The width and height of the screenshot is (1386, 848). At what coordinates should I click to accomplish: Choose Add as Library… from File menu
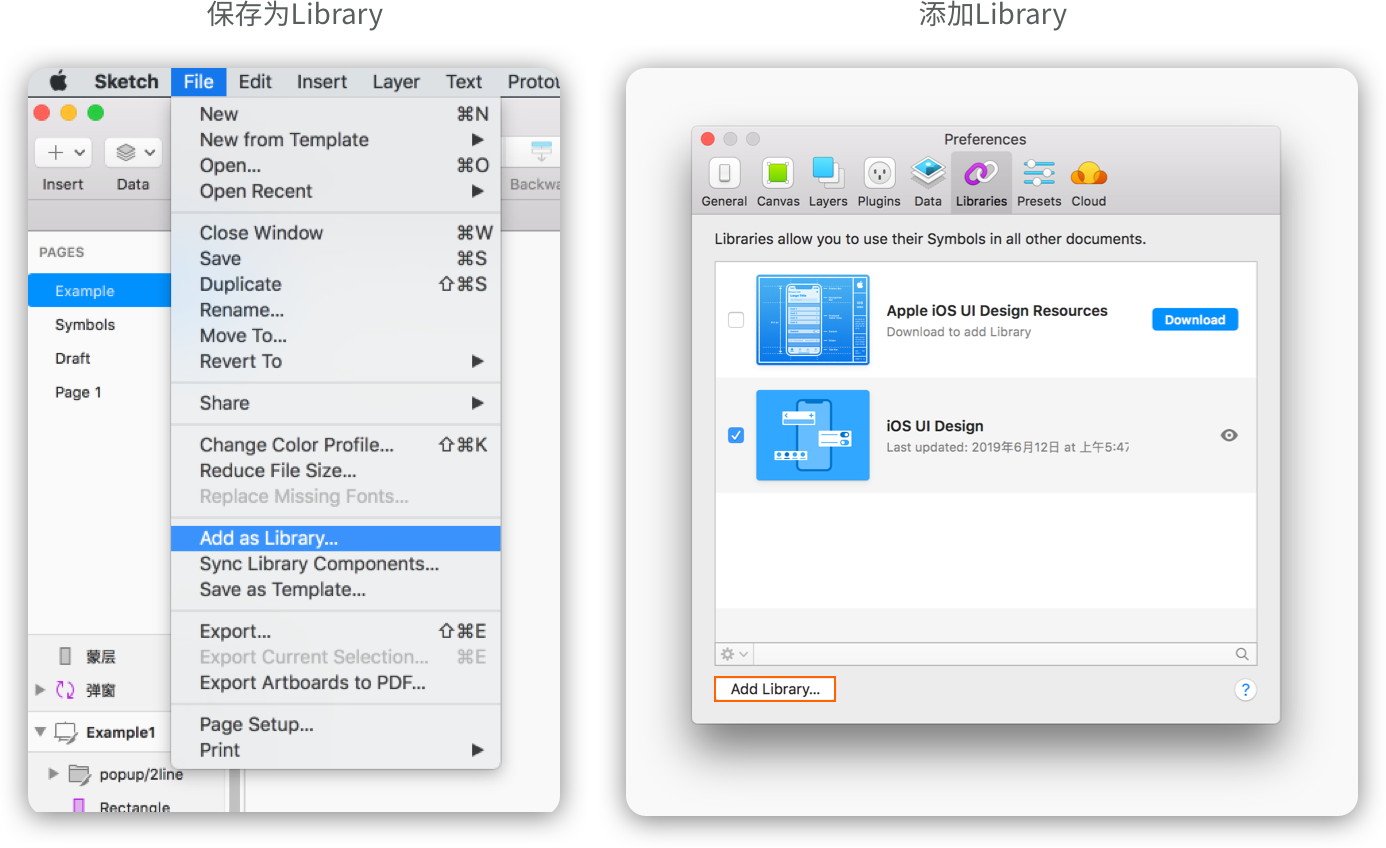[336, 538]
